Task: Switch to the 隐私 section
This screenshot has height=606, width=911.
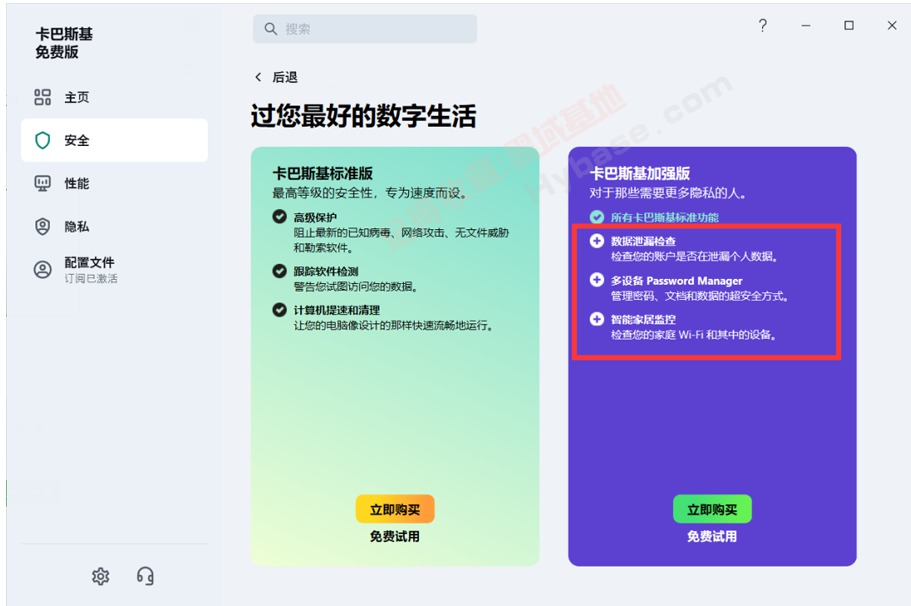Action: (114, 227)
